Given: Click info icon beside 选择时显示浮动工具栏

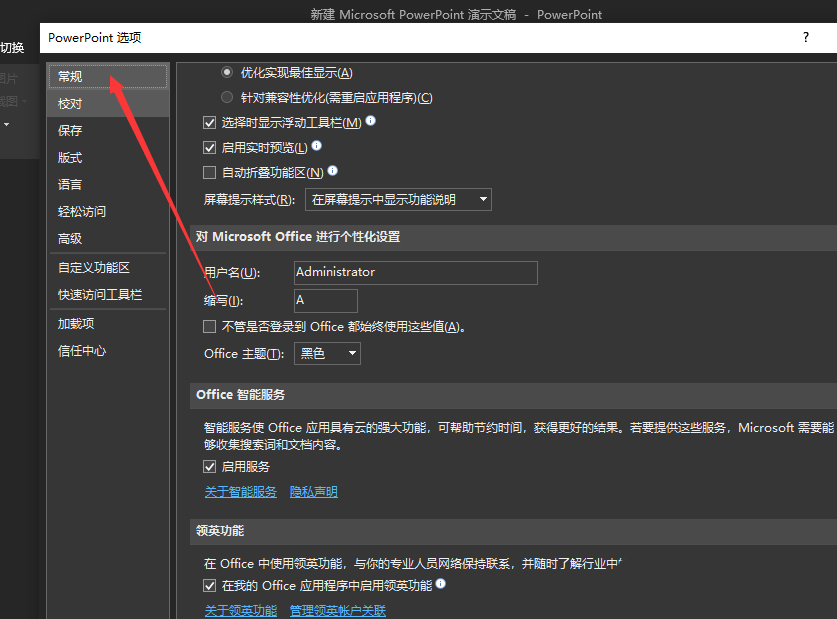Looking at the screenshot, I should 370,121.
